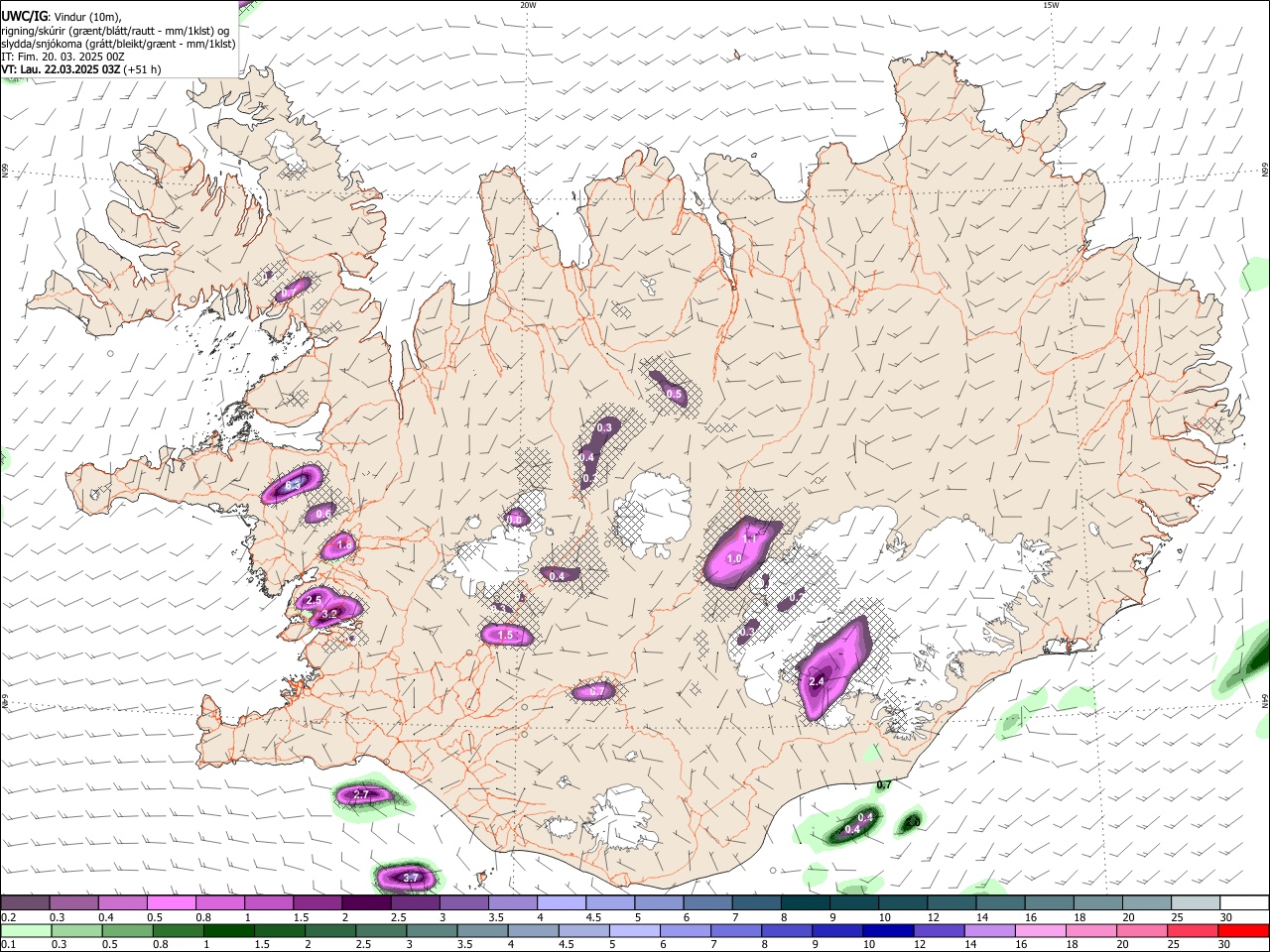Click the black "0.7" value off the southeast coast
Screen dimensions: 1270x952
(884, 784)
